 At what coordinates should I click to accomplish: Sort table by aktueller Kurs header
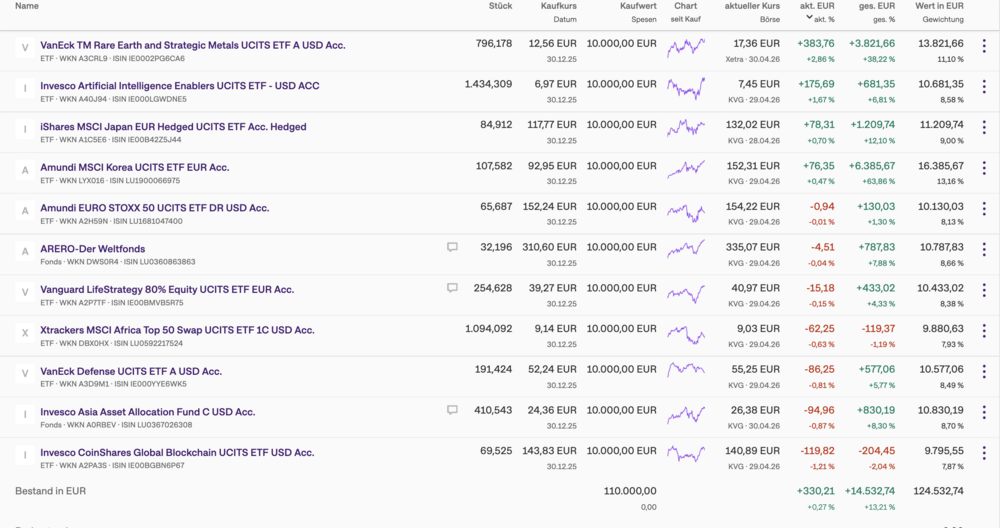click(752, 6)
